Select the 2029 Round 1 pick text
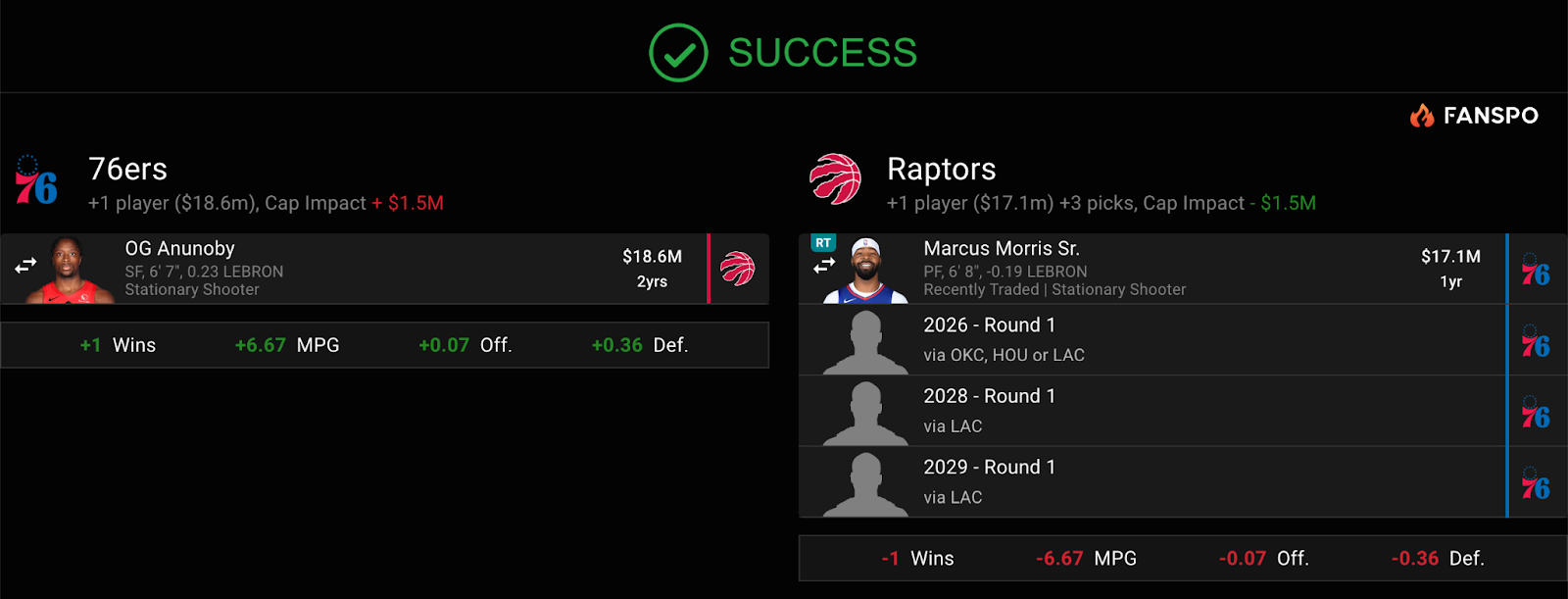The height and width of the screenshot is (599, 1568). point(989,468)
